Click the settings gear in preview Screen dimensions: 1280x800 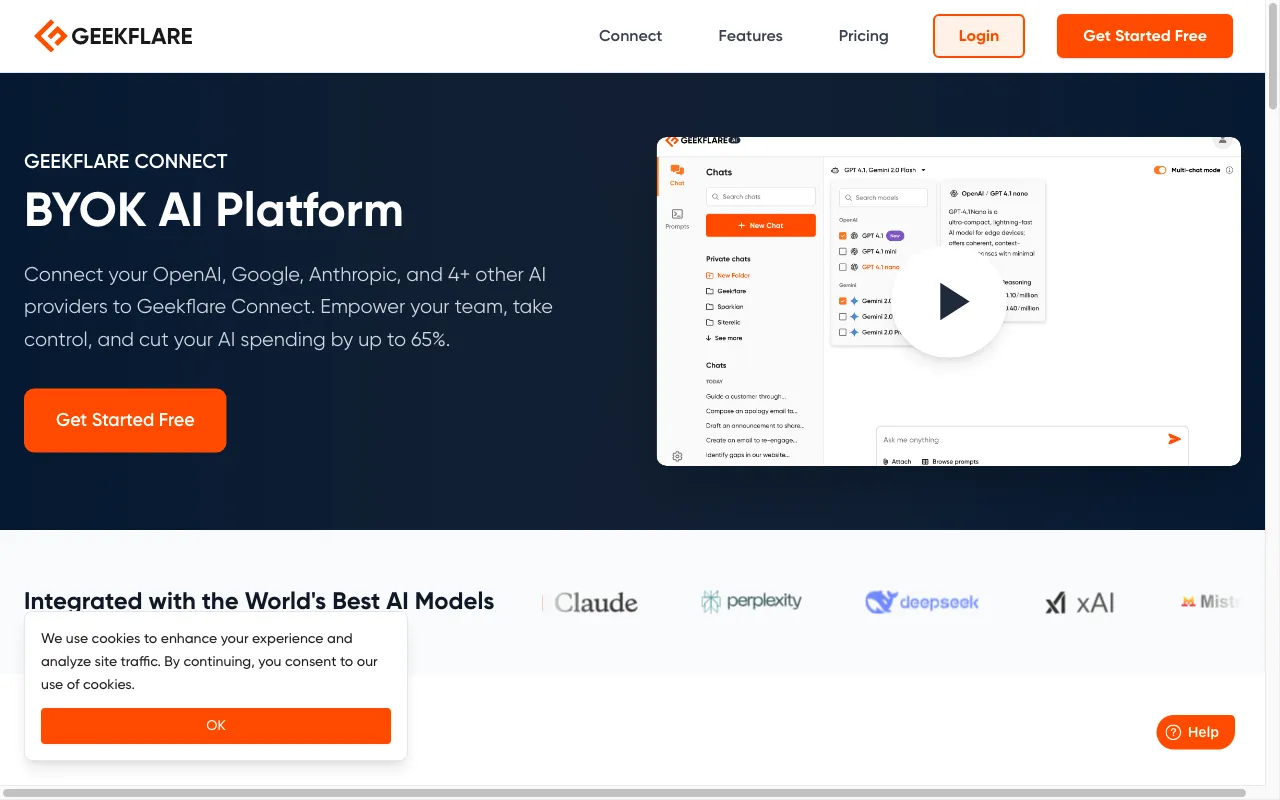[677, 456]
